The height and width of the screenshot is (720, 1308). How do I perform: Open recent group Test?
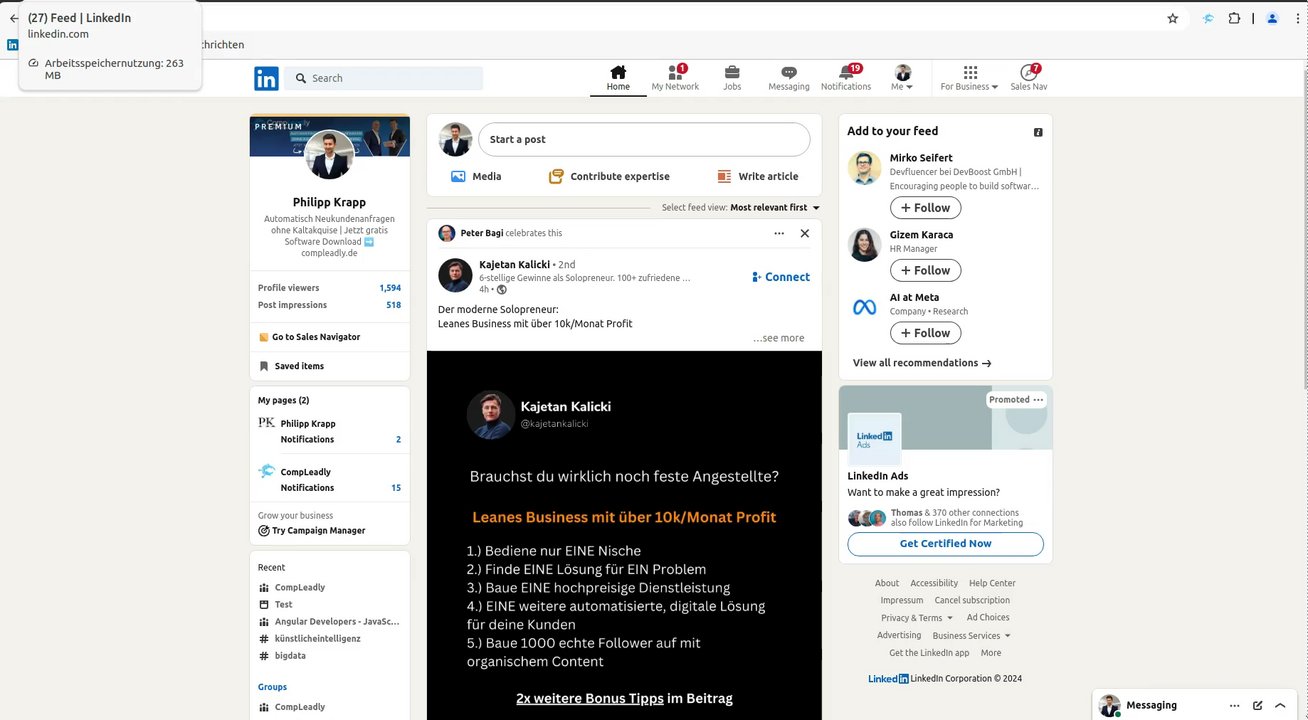284,605
